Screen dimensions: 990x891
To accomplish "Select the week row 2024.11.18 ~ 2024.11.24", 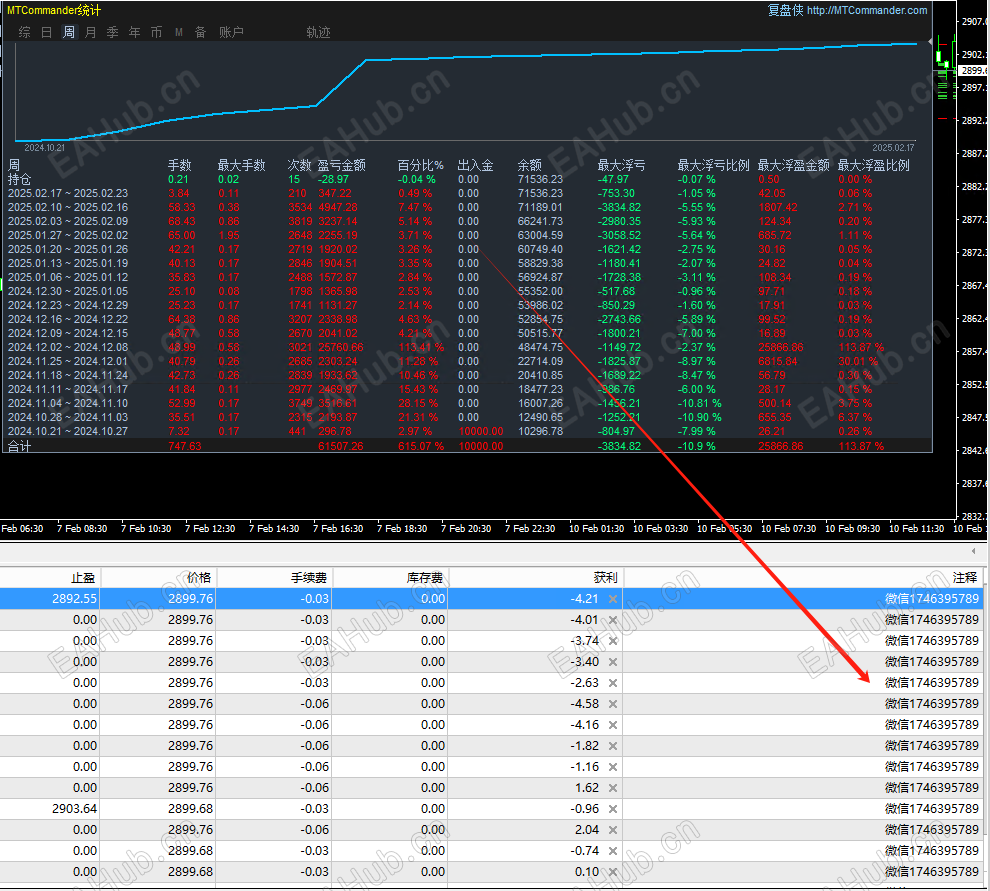I will (467, 375).
